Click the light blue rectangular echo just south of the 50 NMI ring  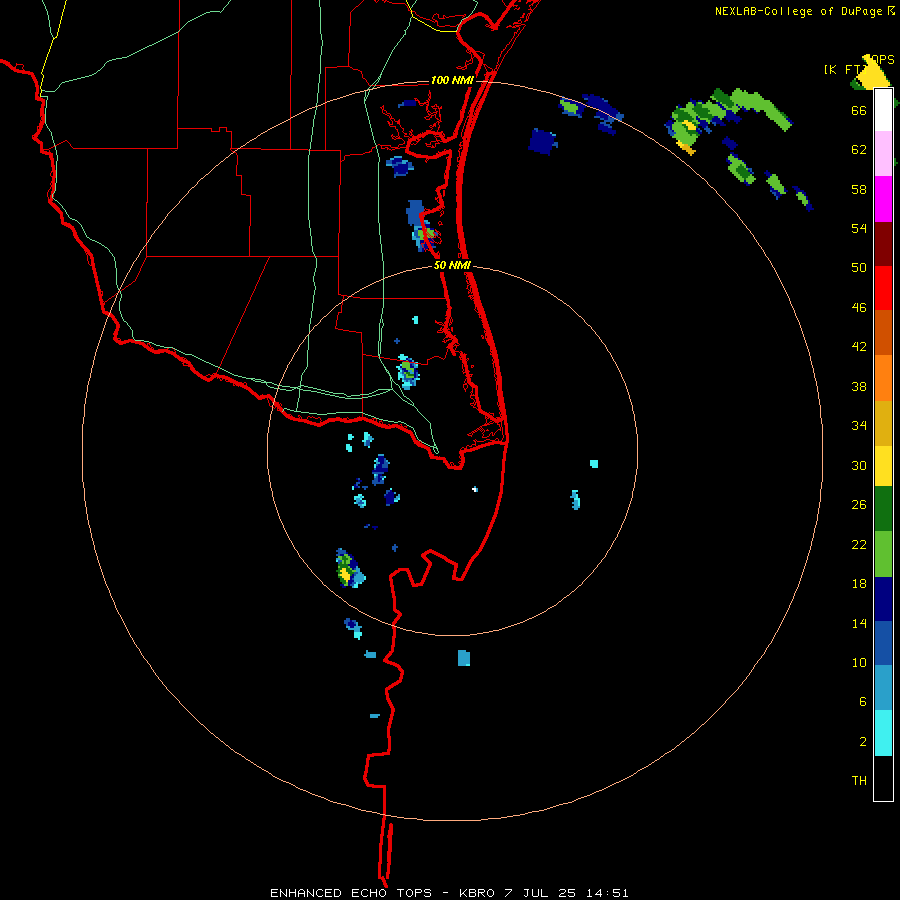(x=464, y=658)
